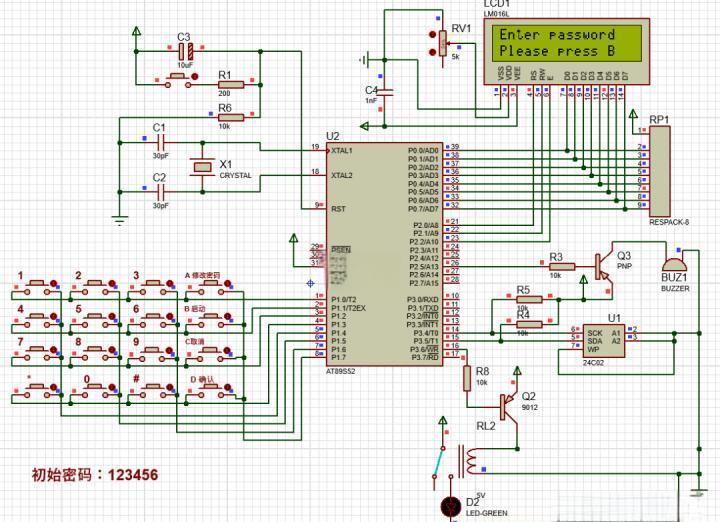Select the AT89S52 microcontroller U2
720x522 pixels.
coord(385,254)
